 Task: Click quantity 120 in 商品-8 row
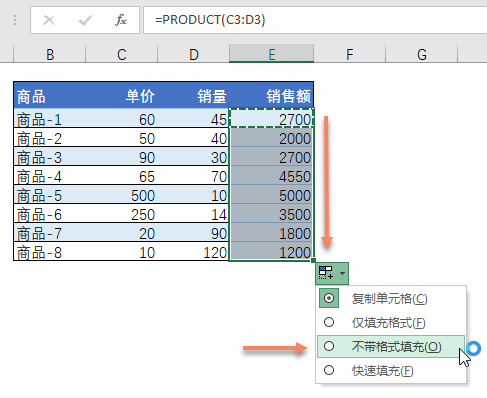[x=194, y=252]
